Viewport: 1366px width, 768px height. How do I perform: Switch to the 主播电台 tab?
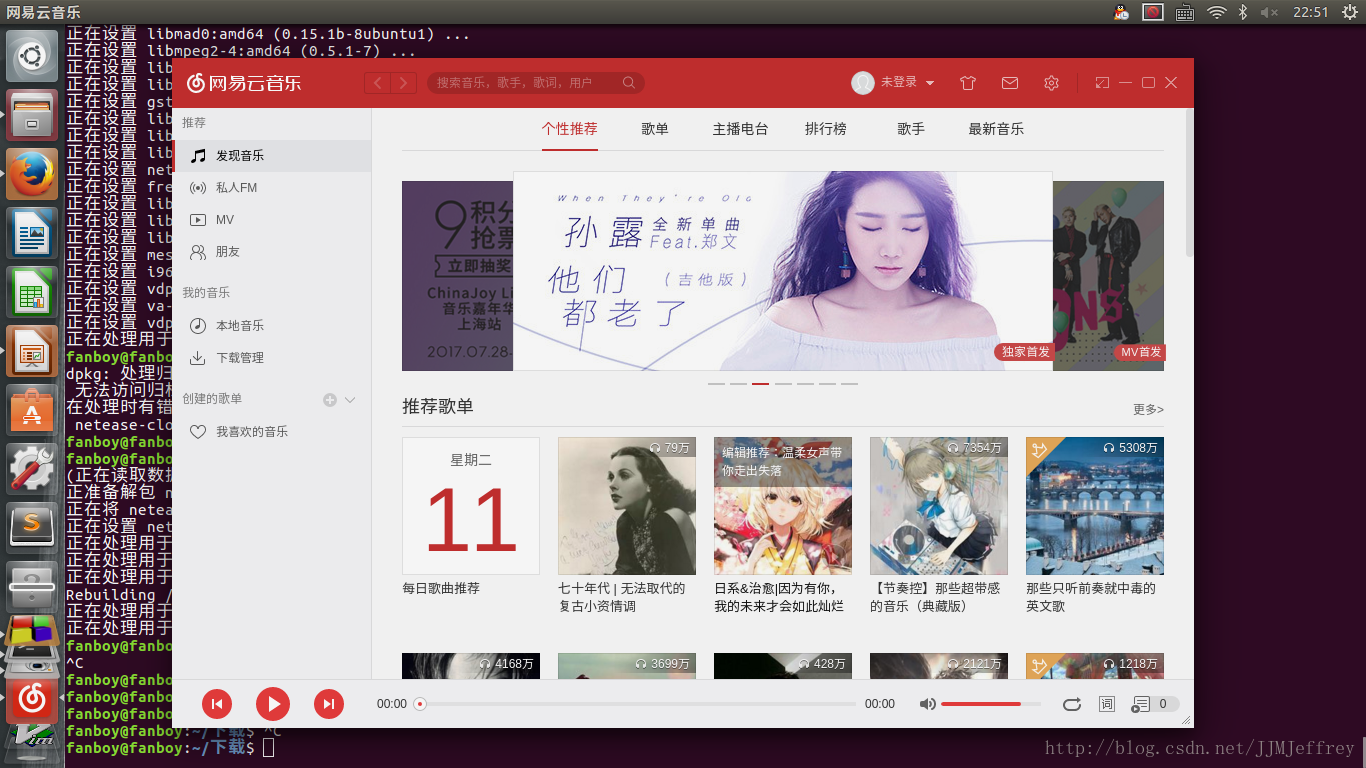[741, 129]
